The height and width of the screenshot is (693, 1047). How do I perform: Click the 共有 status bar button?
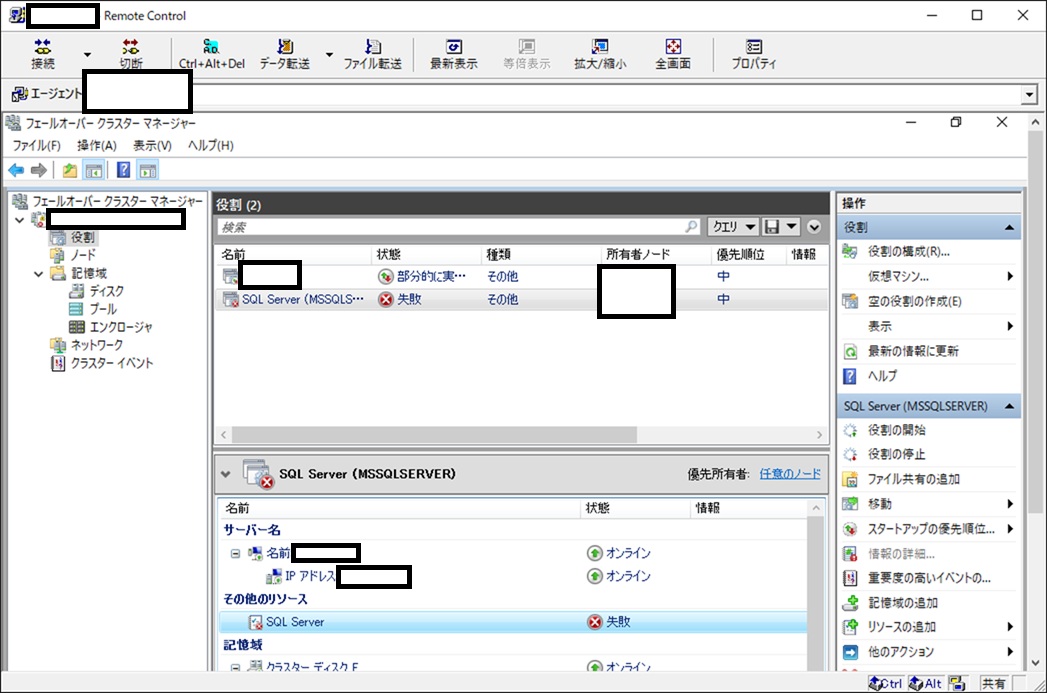pyautogui.click(x=993, y=684)
